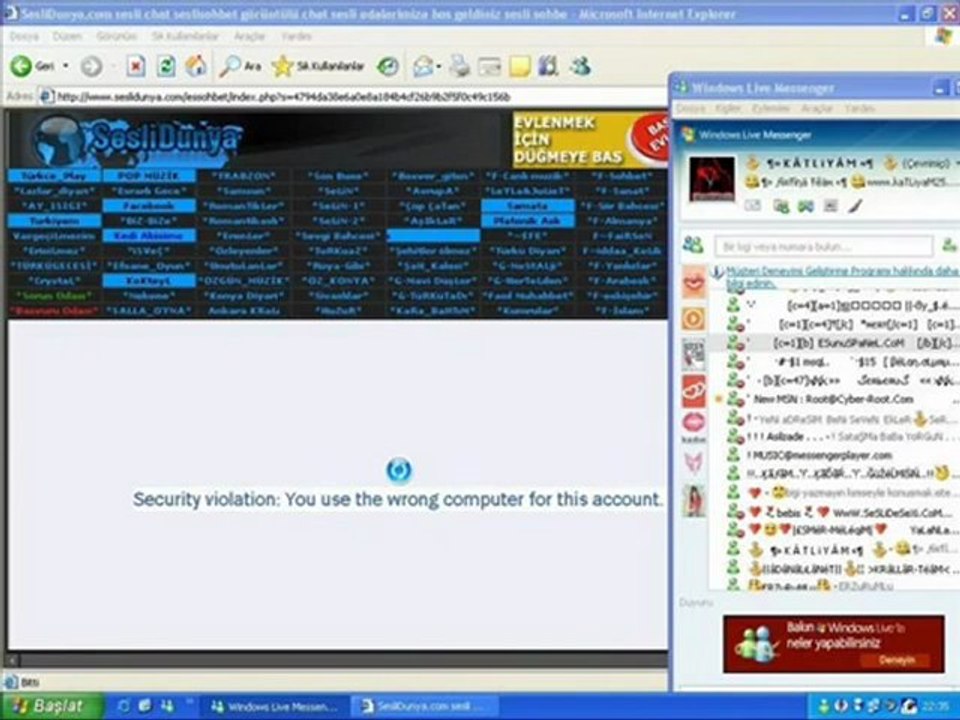
Task: Open Dosya menu in Internet Explorer
Action: [24, 37]
